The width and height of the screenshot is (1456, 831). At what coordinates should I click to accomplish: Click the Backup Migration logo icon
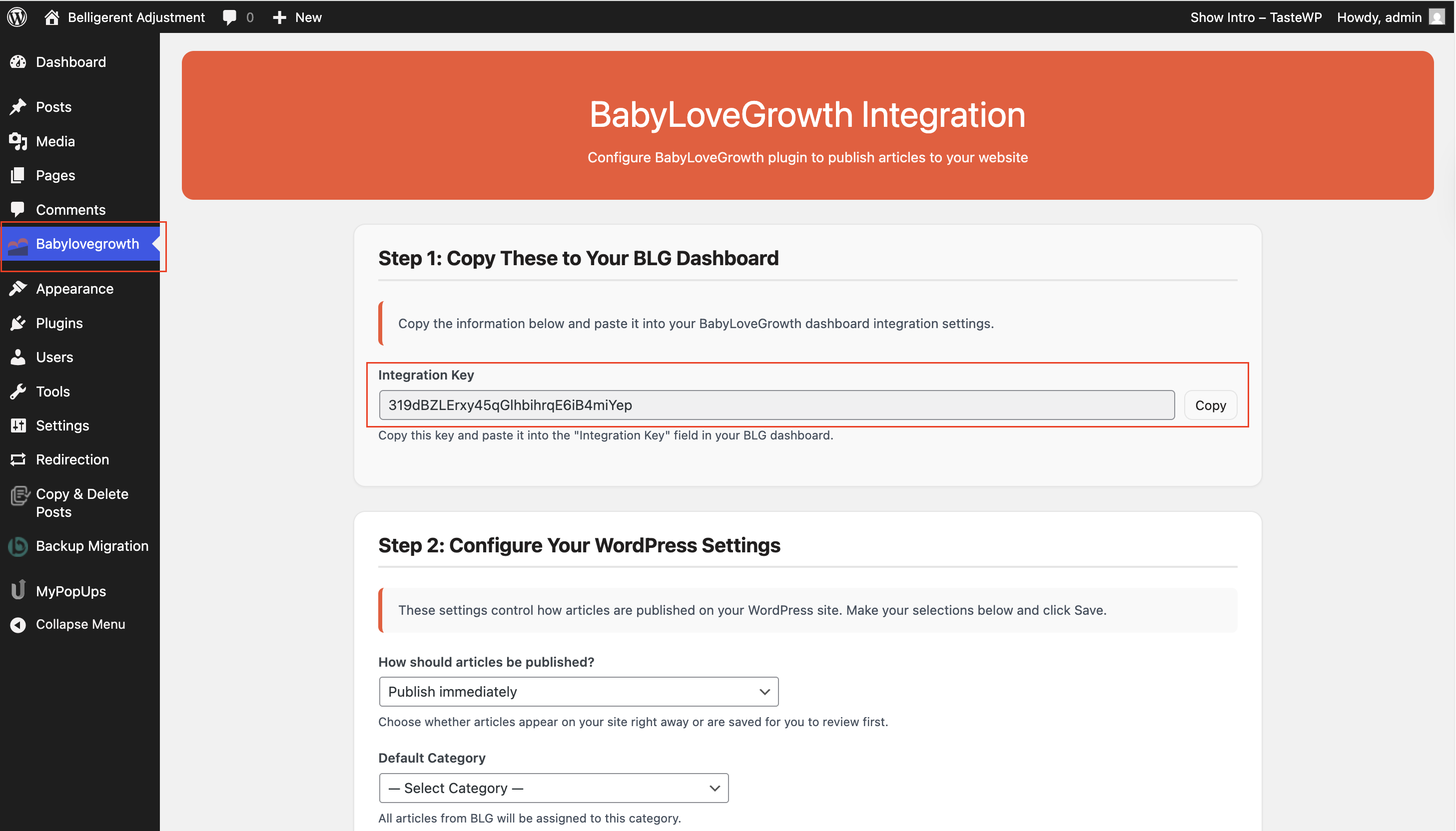pyautogui.click(x=18, y=546)
